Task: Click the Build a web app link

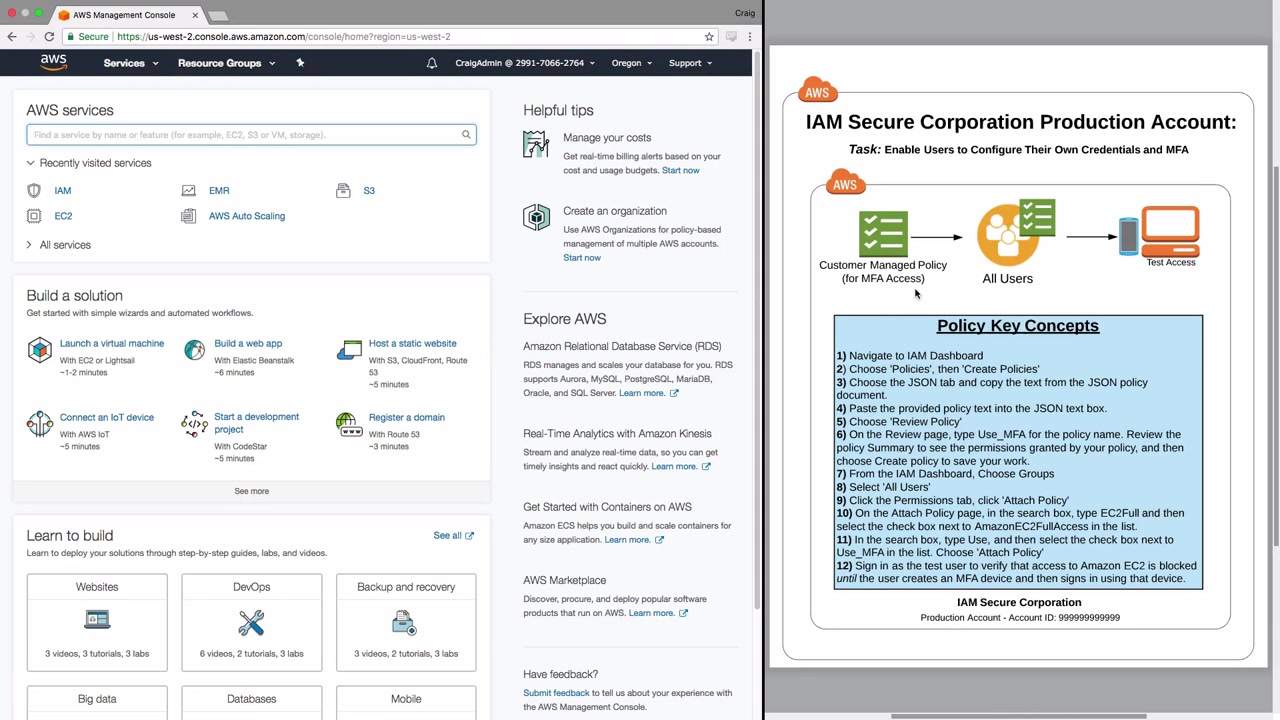Action: [248, 343]
